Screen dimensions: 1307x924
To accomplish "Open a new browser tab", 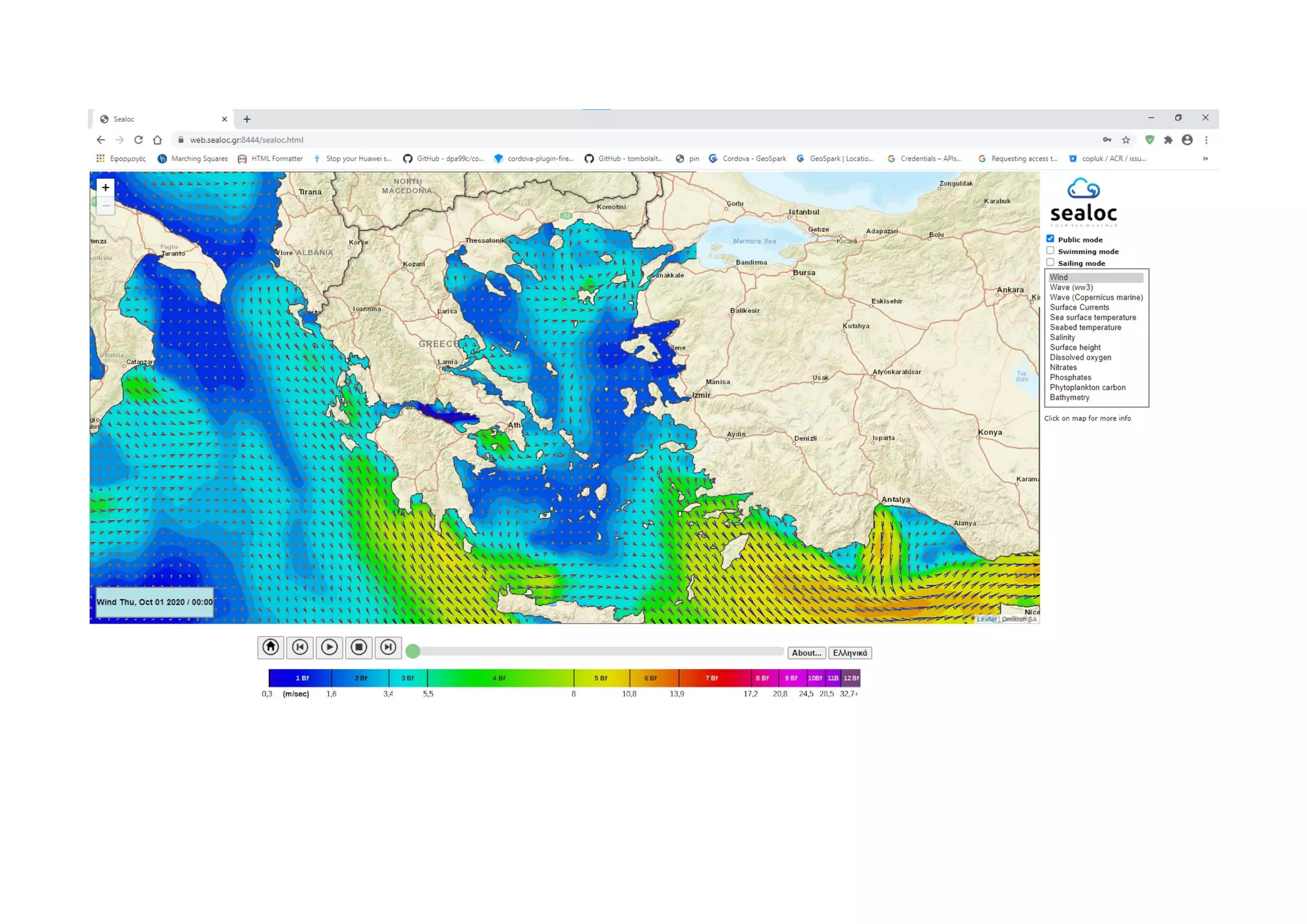I will point(247,119).
